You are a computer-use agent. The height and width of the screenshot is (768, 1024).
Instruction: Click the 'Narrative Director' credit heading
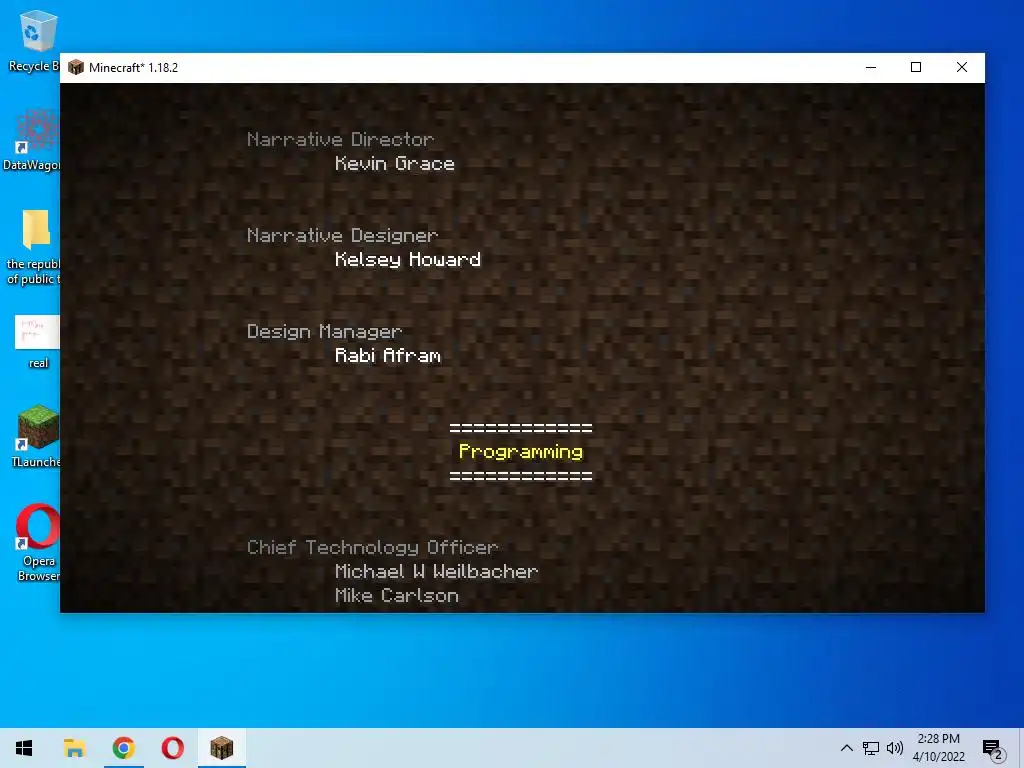pyautogui.click(x=340, y=139)
